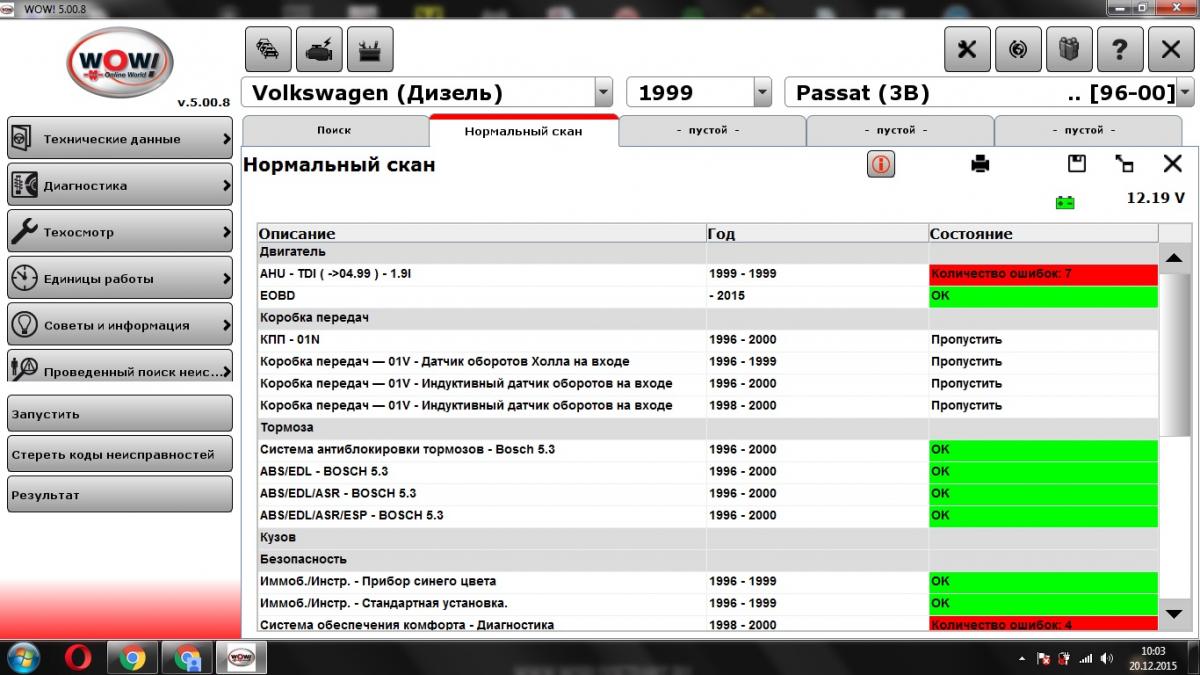Expand the Единицы работы menu
Image resolution: width=1200 pixels, height=675 pixels.
coord(120,278)
